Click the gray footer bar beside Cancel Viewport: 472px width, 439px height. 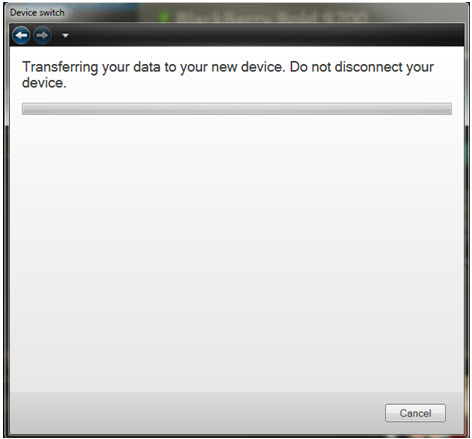pos(197,413)
